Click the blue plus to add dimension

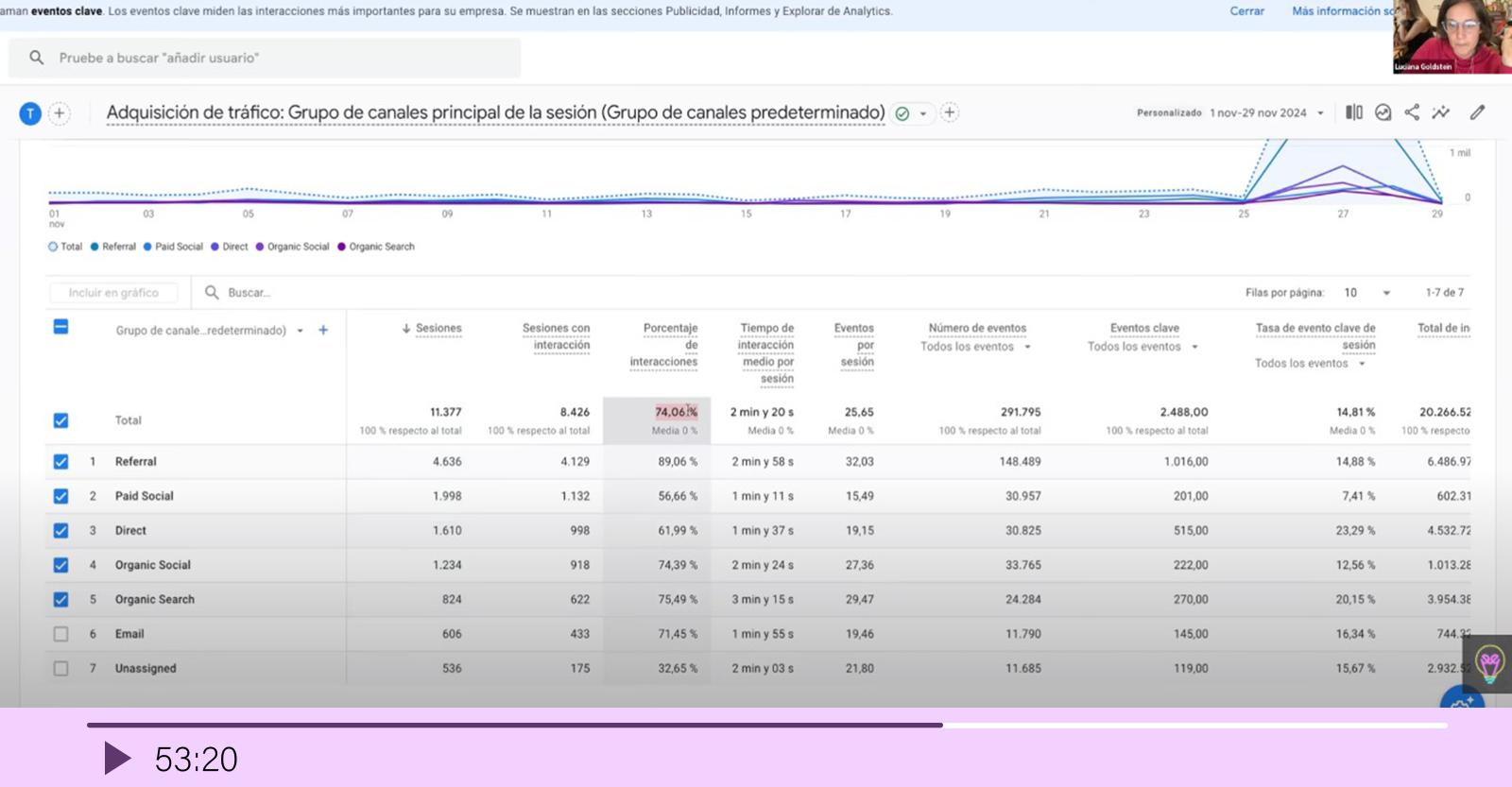tap(323, 330)
